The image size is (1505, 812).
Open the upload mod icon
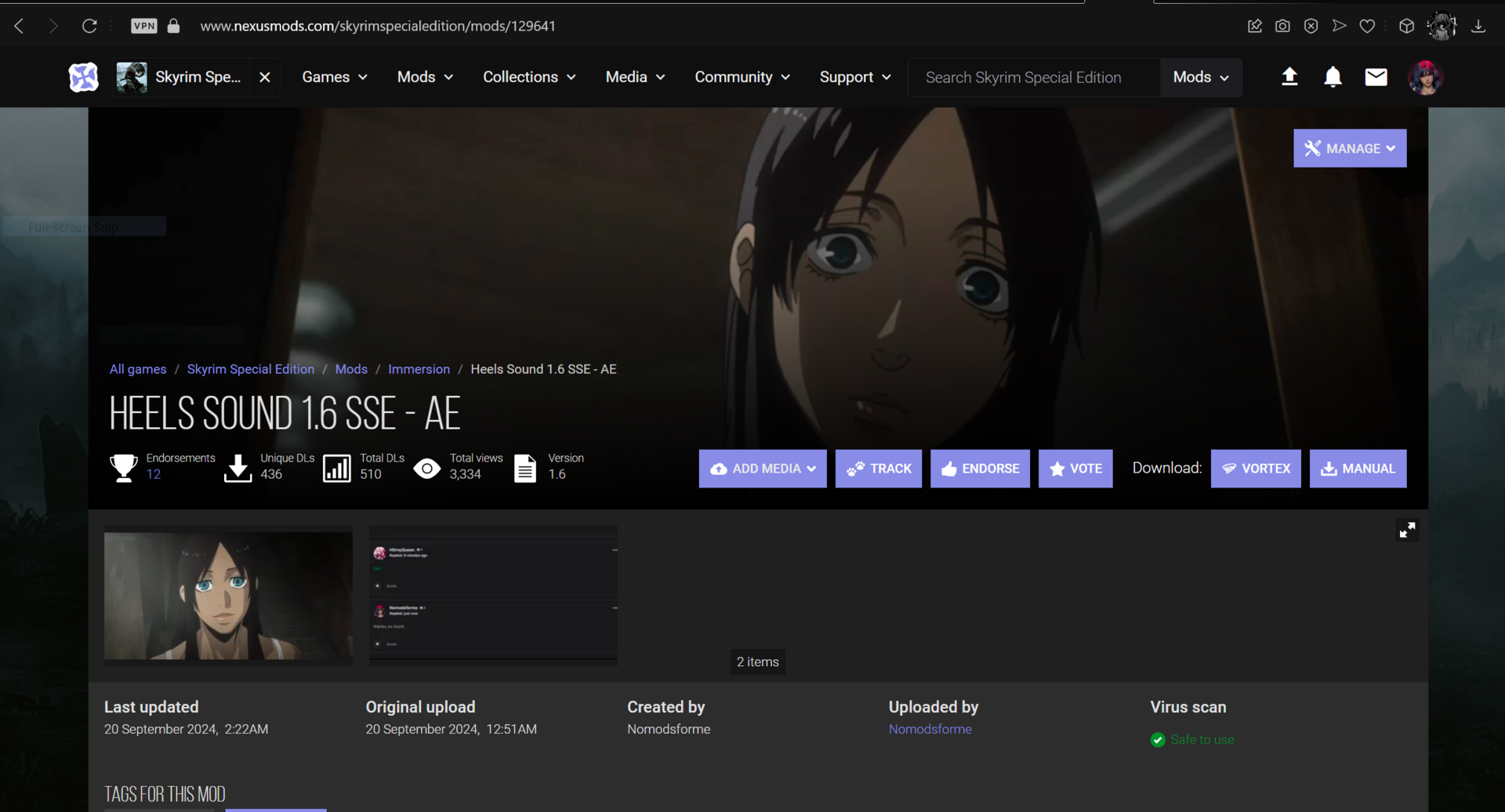[1289, 77]
